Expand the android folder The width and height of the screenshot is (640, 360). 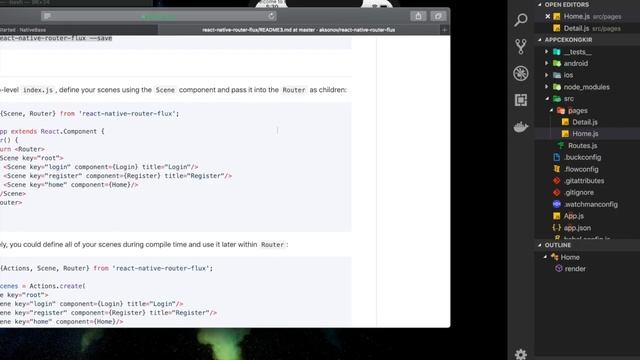(x=547, y=63)
